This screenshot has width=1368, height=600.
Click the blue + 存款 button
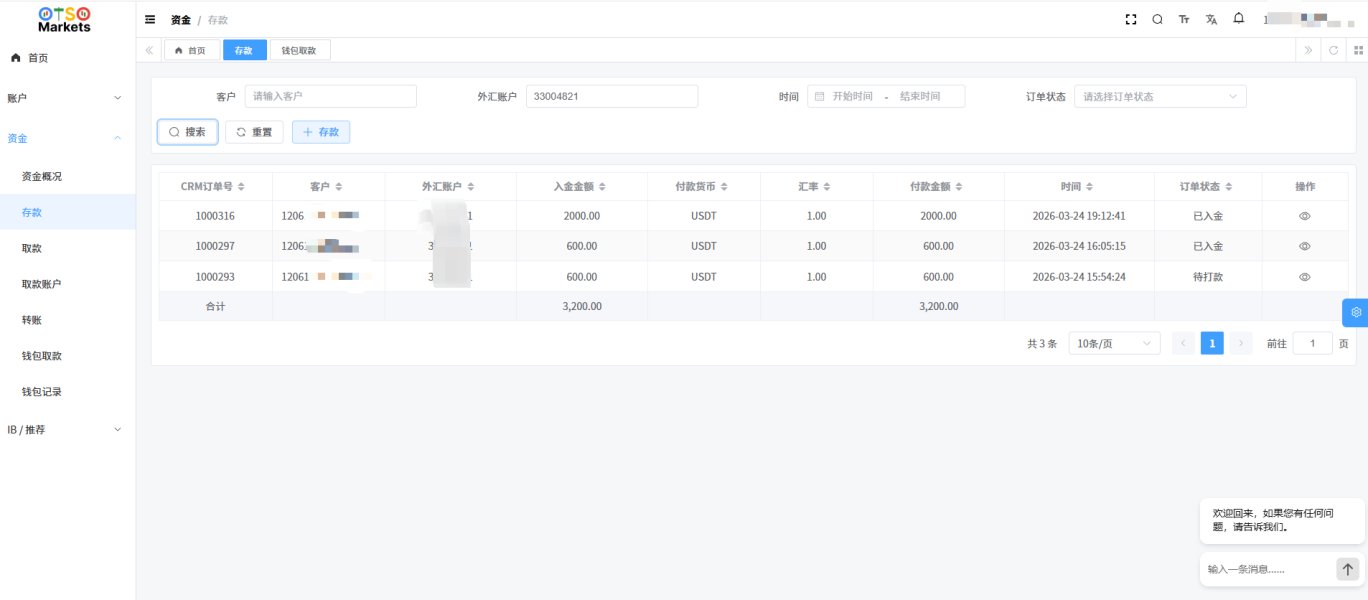coord(320,132)
